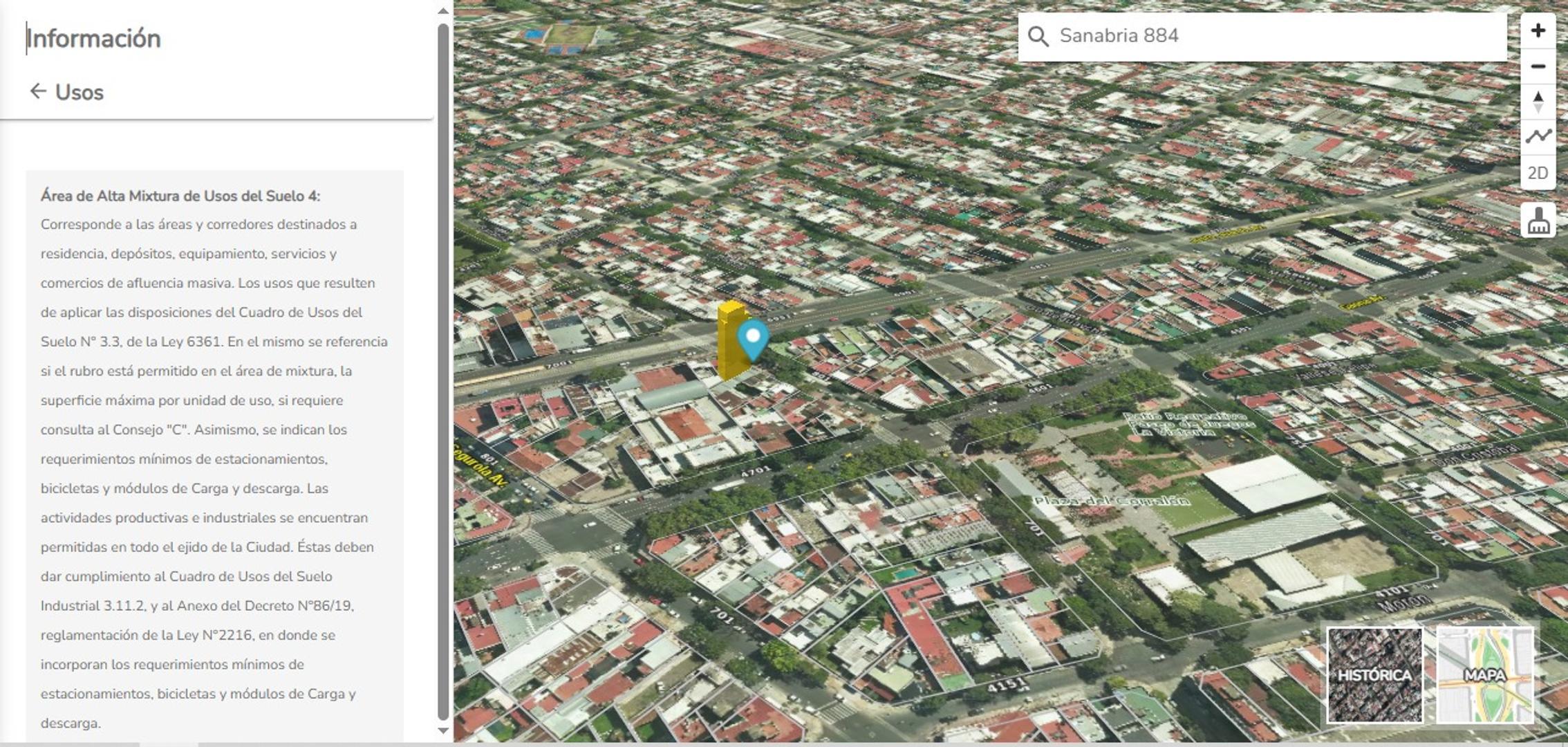Go back using the arrow beside Usos
This screenshot has width=1568, height=747.
click(x=37, y=90)
